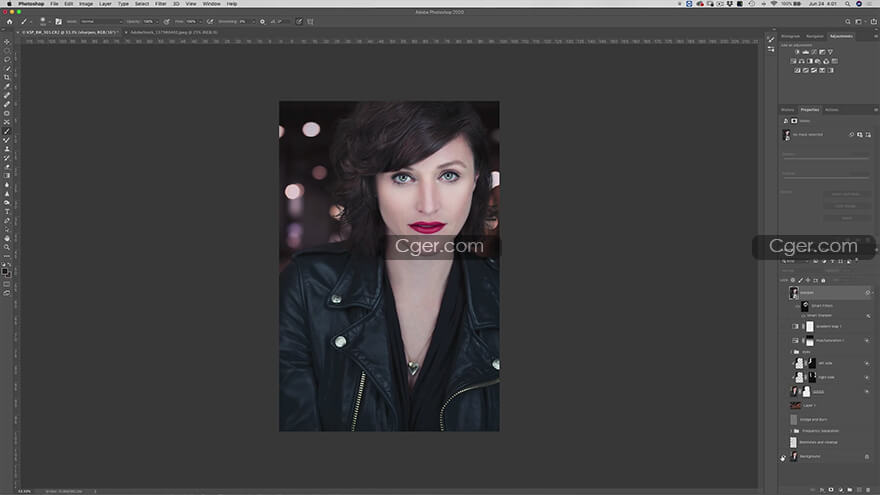Open the Image menu
This screenshot has width=880, height=495.
86,3
